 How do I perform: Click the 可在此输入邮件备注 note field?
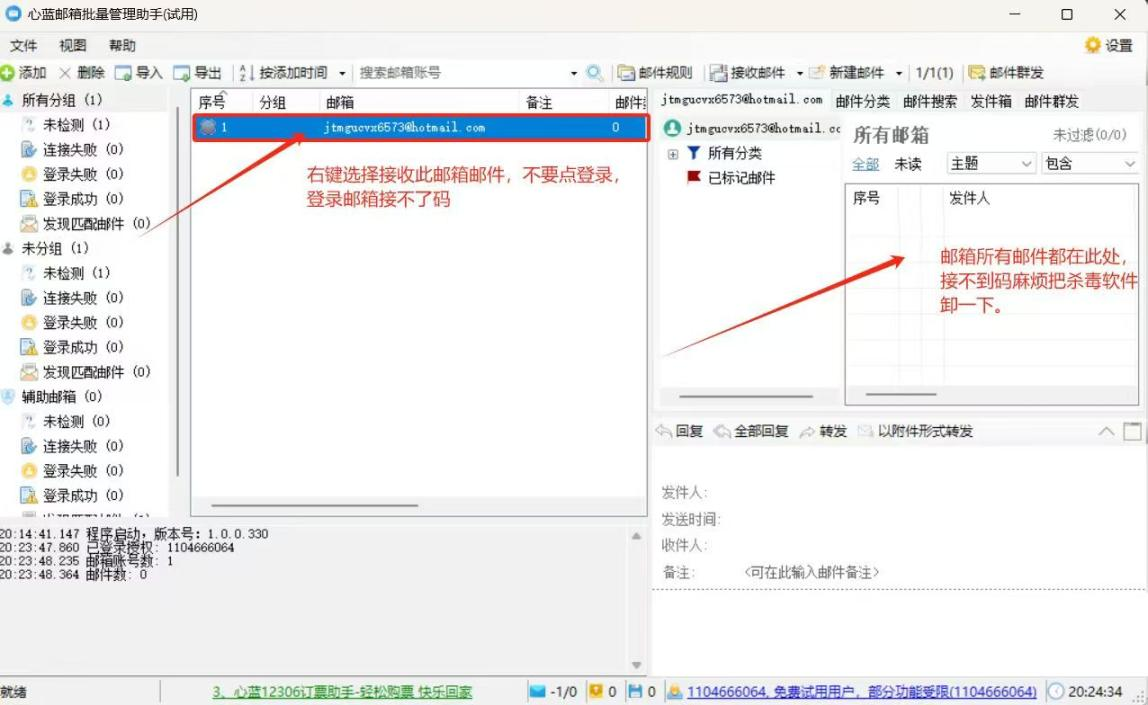tap(811, 572)
